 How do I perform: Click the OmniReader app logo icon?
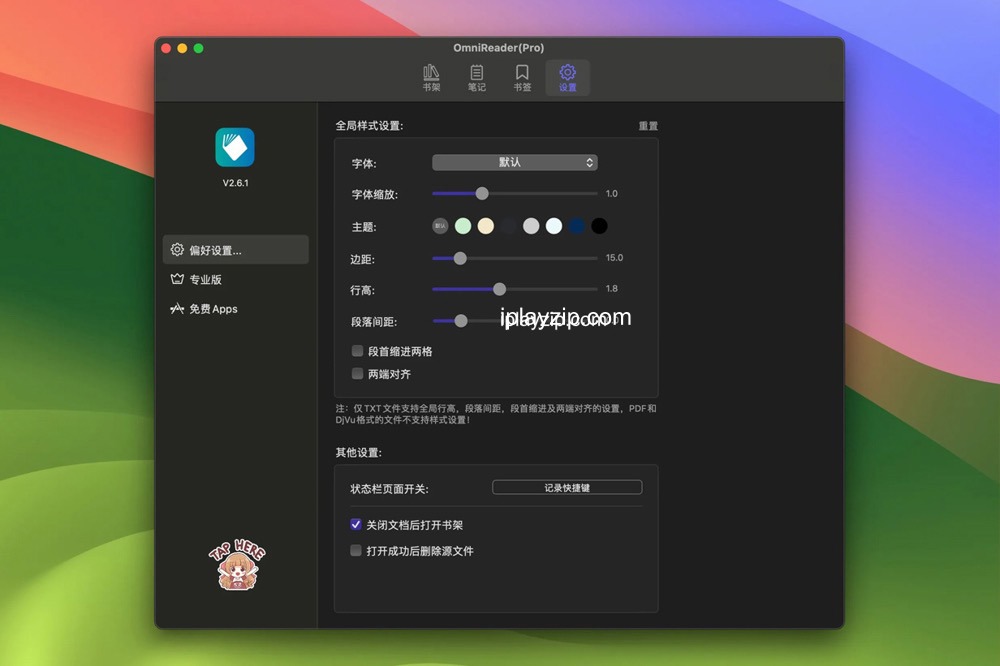tap(235, 147)
